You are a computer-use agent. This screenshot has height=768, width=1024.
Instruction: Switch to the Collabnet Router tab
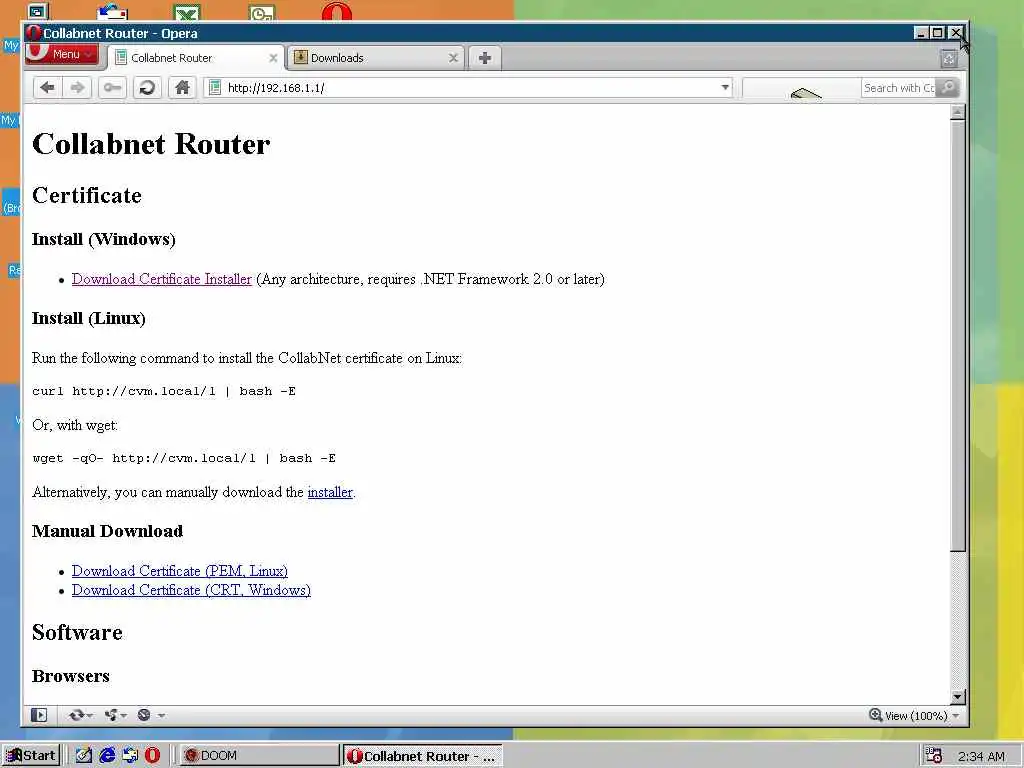point(196,58)
